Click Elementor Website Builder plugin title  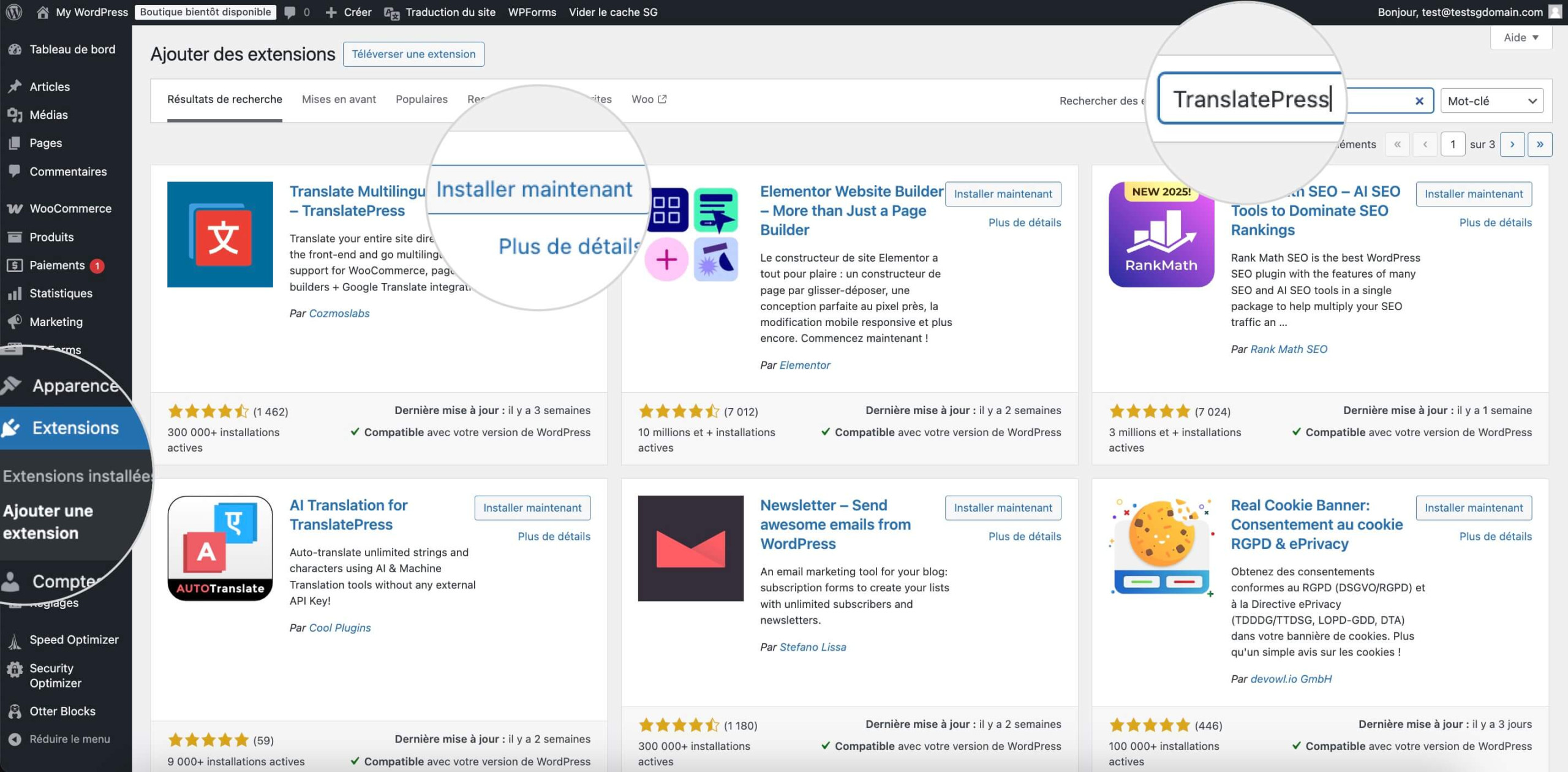tap(851, 211)
